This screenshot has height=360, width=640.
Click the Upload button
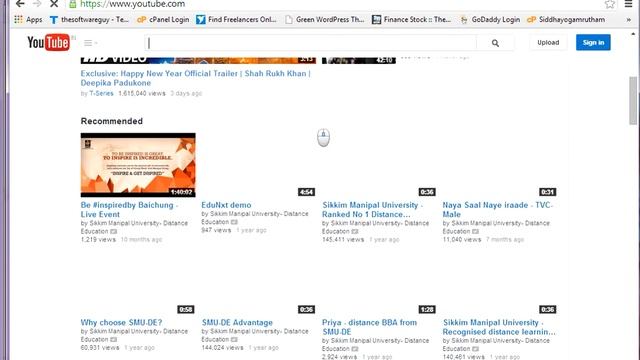(x=548, y=42)
